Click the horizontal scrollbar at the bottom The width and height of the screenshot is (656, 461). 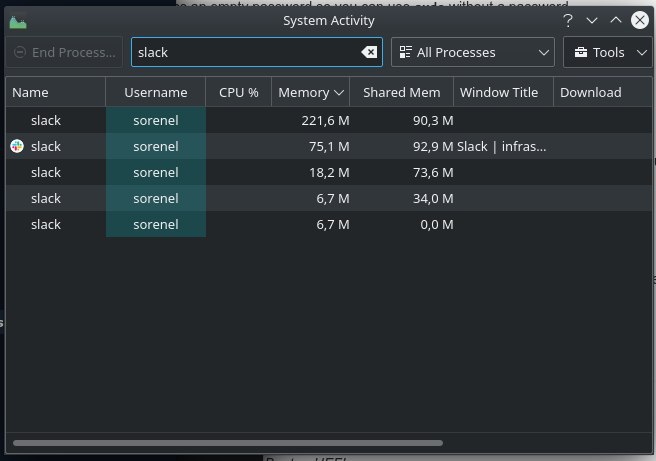tap(228, 443)
